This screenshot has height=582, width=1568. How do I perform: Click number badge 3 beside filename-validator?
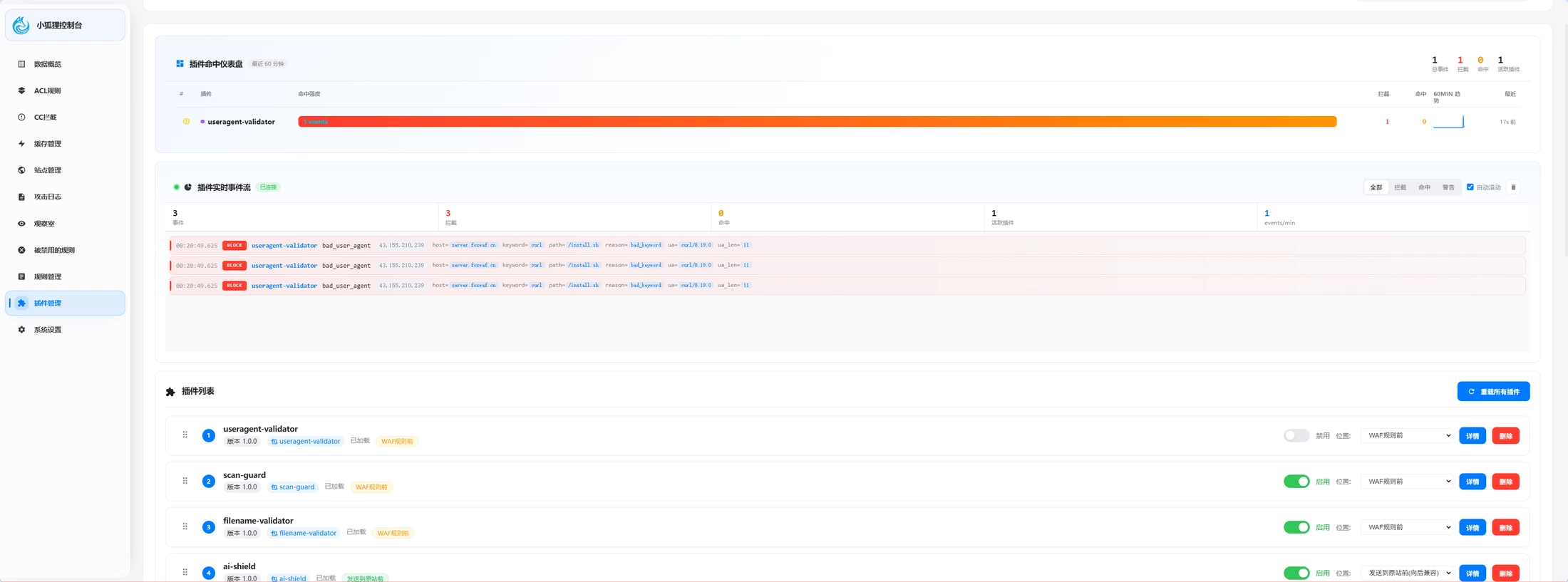point(208,527)
